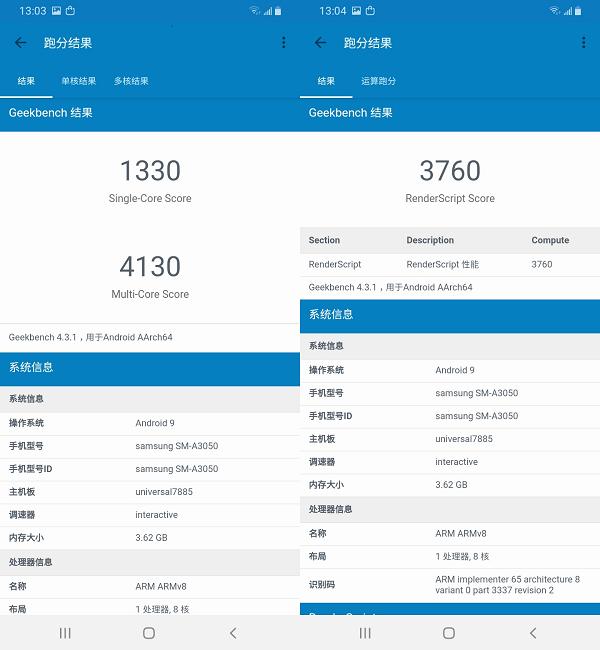The width and height of the screenshot is (600, 650).
Task: Tap the 3760 RenderScript score
Action: (x=450, y=170)
